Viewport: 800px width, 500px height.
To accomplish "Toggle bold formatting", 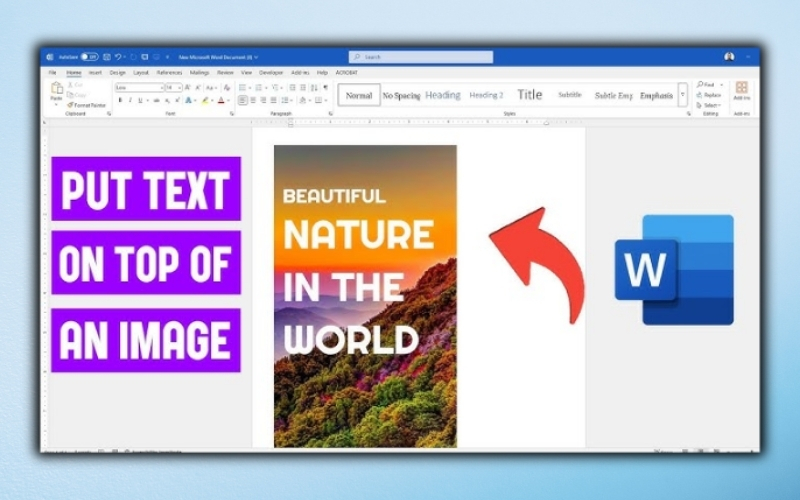I will click(120, 101).
